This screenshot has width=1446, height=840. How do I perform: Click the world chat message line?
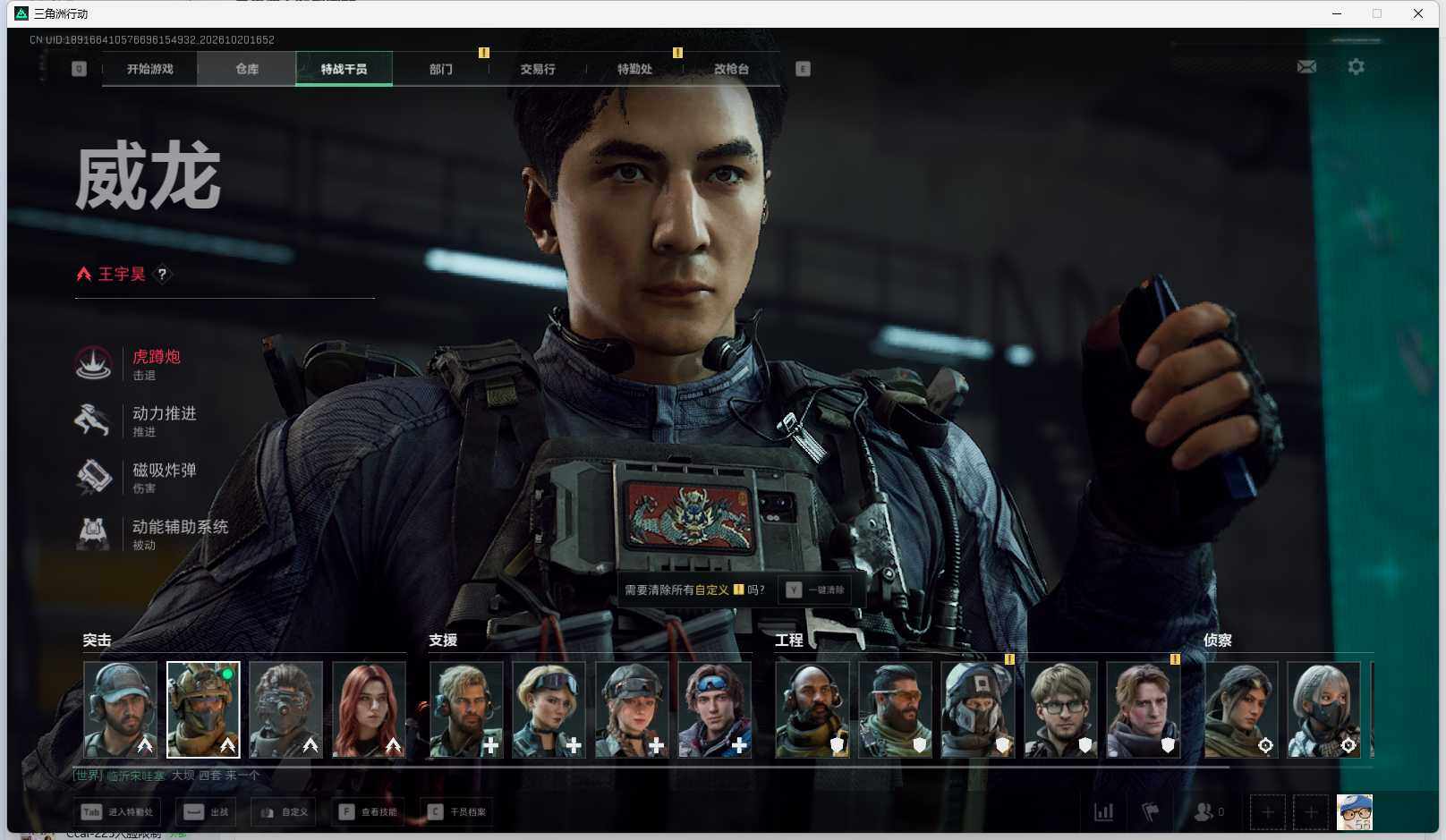(166, 775)
